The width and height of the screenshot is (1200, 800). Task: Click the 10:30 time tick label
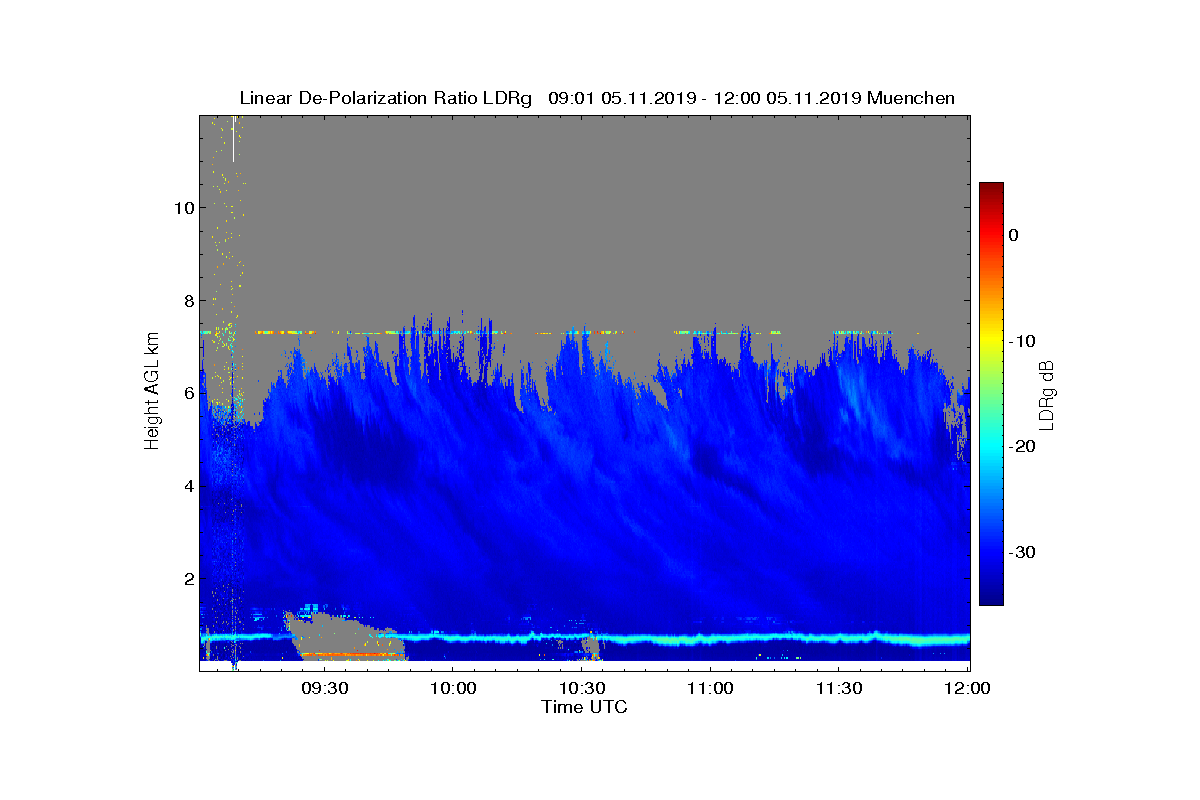pos(581,688)
